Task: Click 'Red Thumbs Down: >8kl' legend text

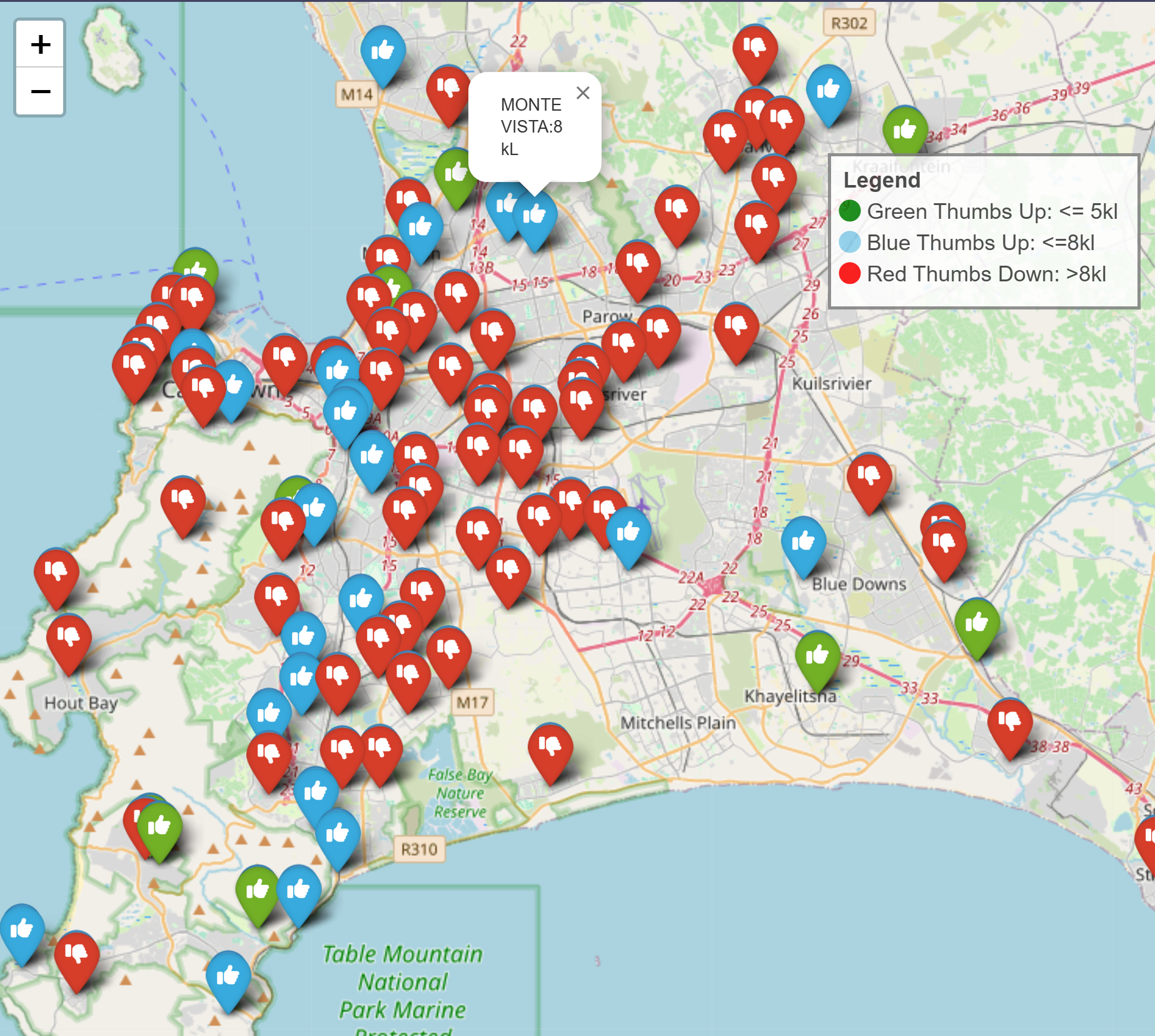Action: coord(987,274)
